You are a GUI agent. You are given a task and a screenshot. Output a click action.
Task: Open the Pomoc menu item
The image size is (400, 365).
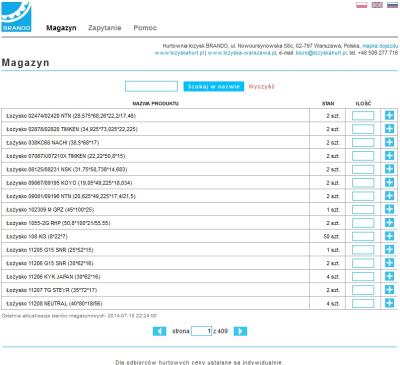coord(145,28)
